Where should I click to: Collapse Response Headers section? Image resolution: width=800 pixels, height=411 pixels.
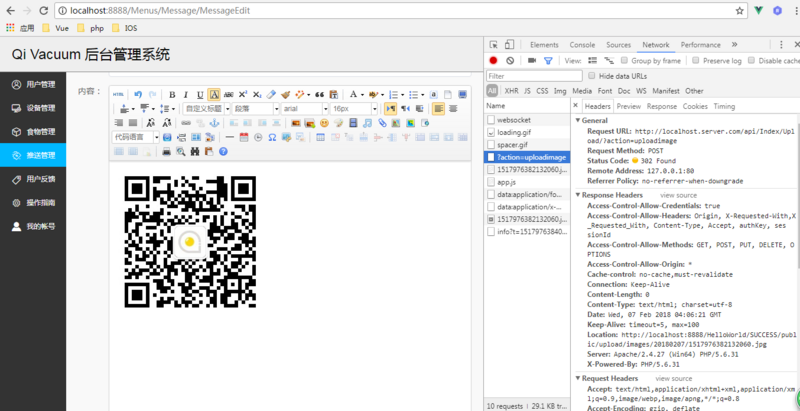[578, 195]
